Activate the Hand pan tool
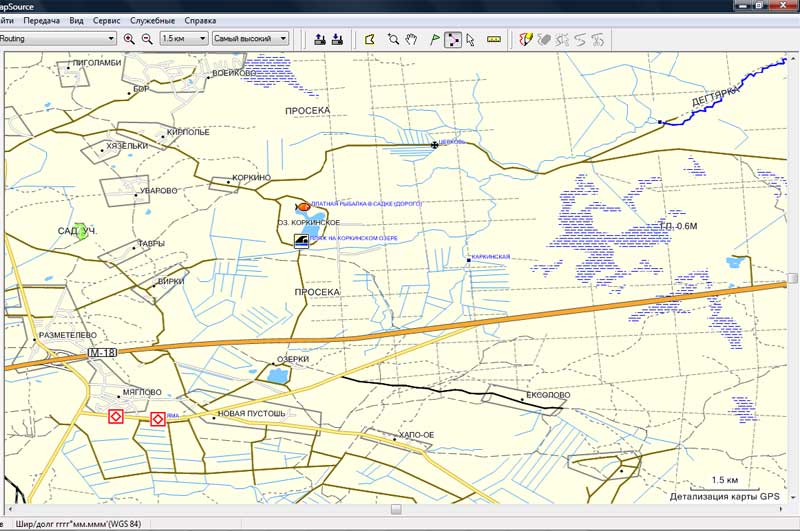Screen dimensions: 800x531 [x=410, y=39]
